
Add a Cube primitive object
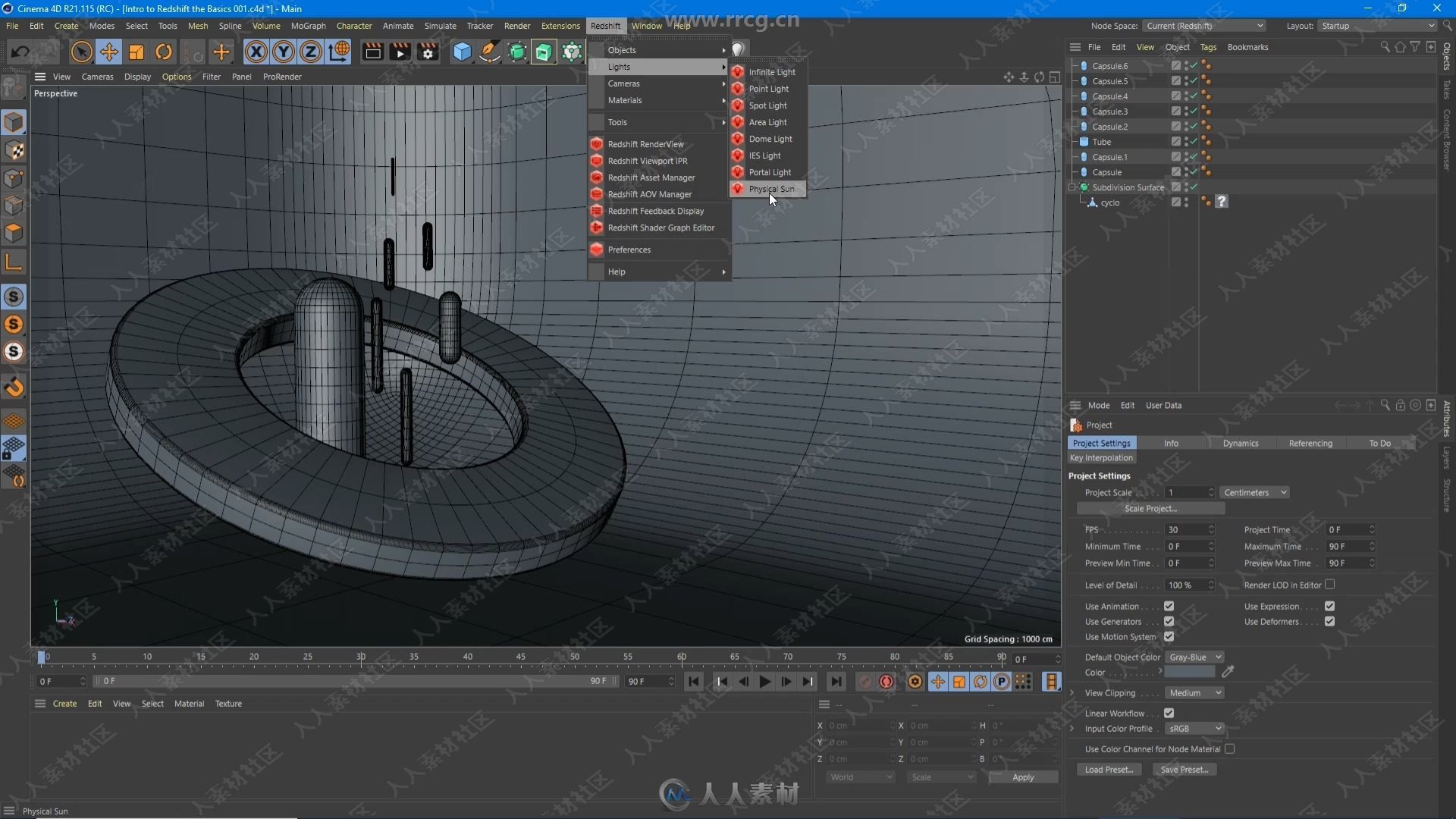[462, 52]
